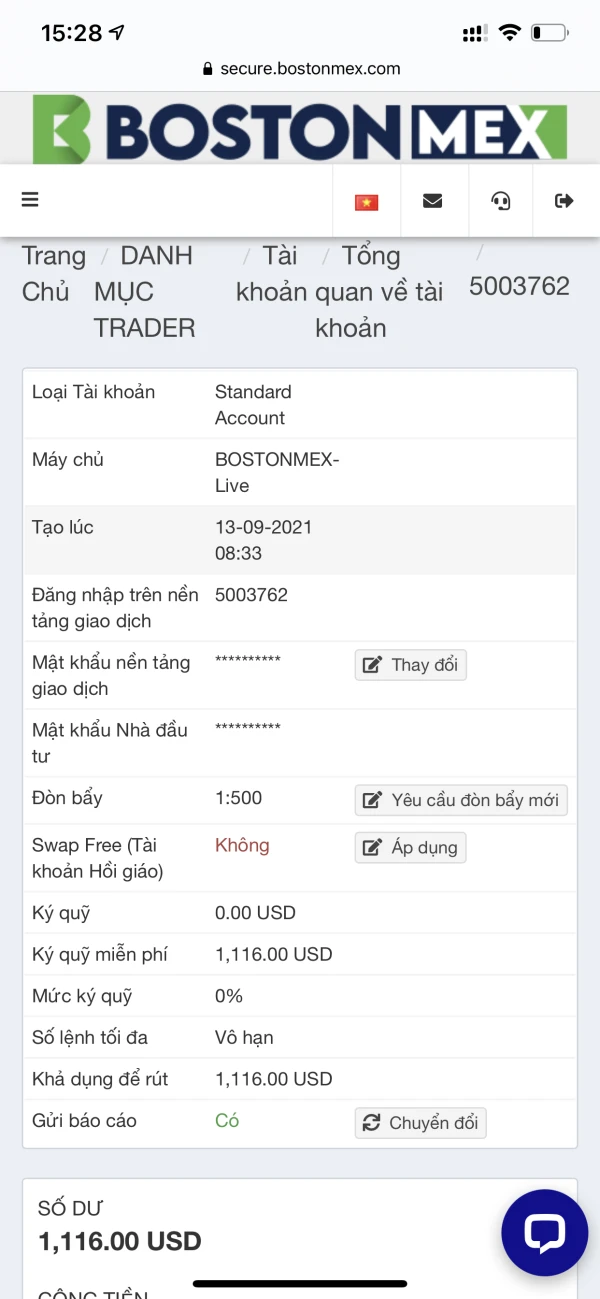This screenshot has width=600, height=1299.
Task: Open the live chat bubble
Action: coord(545,1233)
